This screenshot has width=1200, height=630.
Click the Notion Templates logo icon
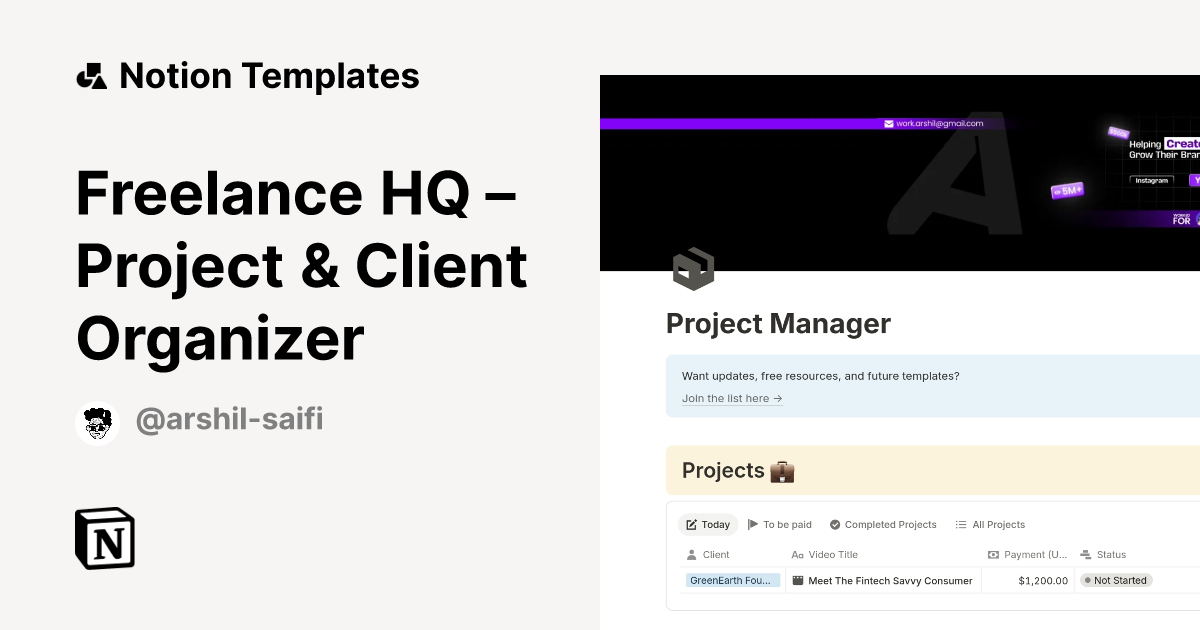pyautogui.click(x=91, y=75)
